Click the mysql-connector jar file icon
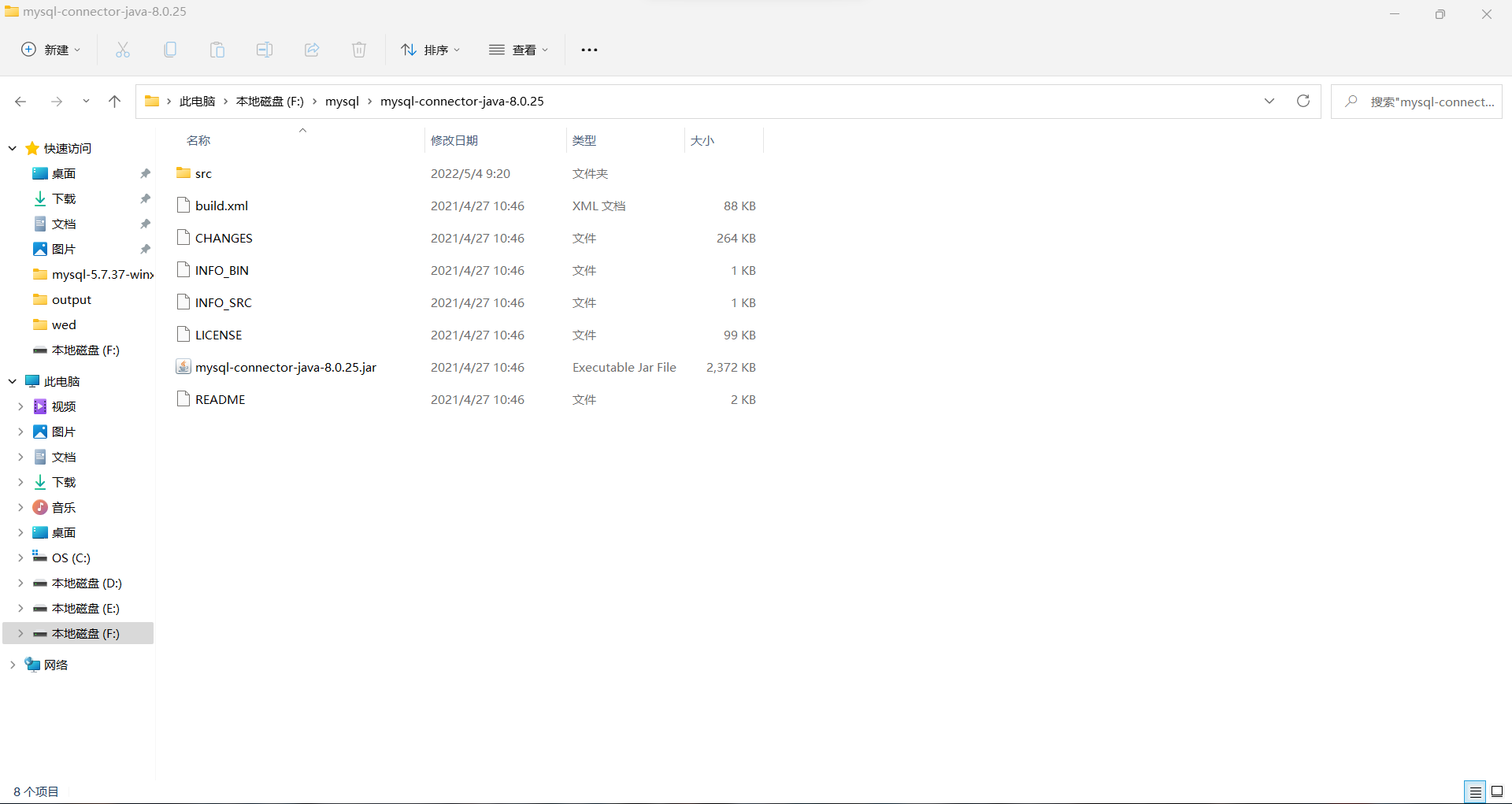 183,367
